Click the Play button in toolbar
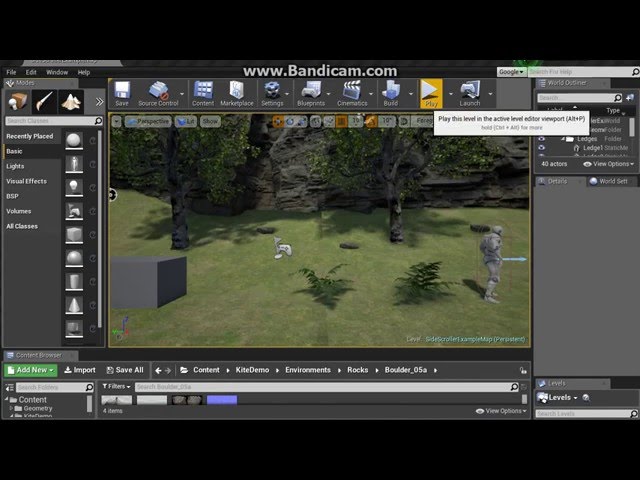The height and width of the screenshot is (480, 640). point(431,94)
